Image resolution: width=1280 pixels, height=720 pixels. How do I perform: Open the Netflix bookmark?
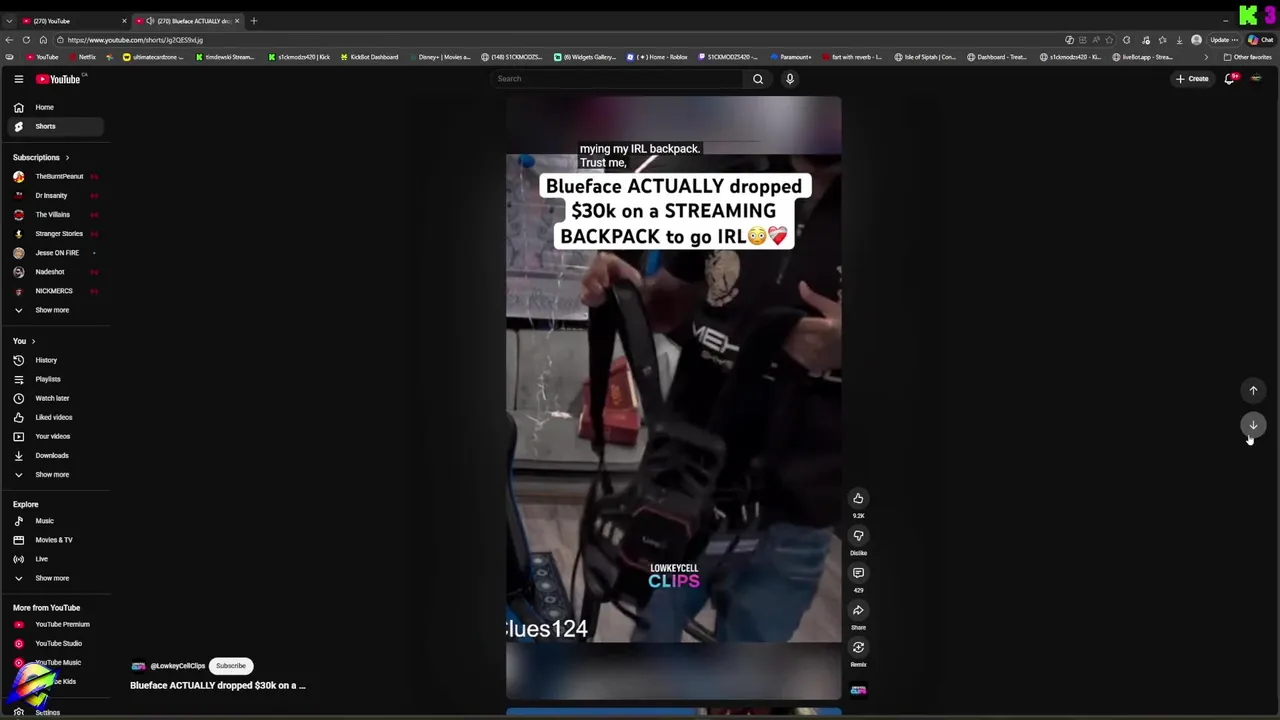pos(83,57)
